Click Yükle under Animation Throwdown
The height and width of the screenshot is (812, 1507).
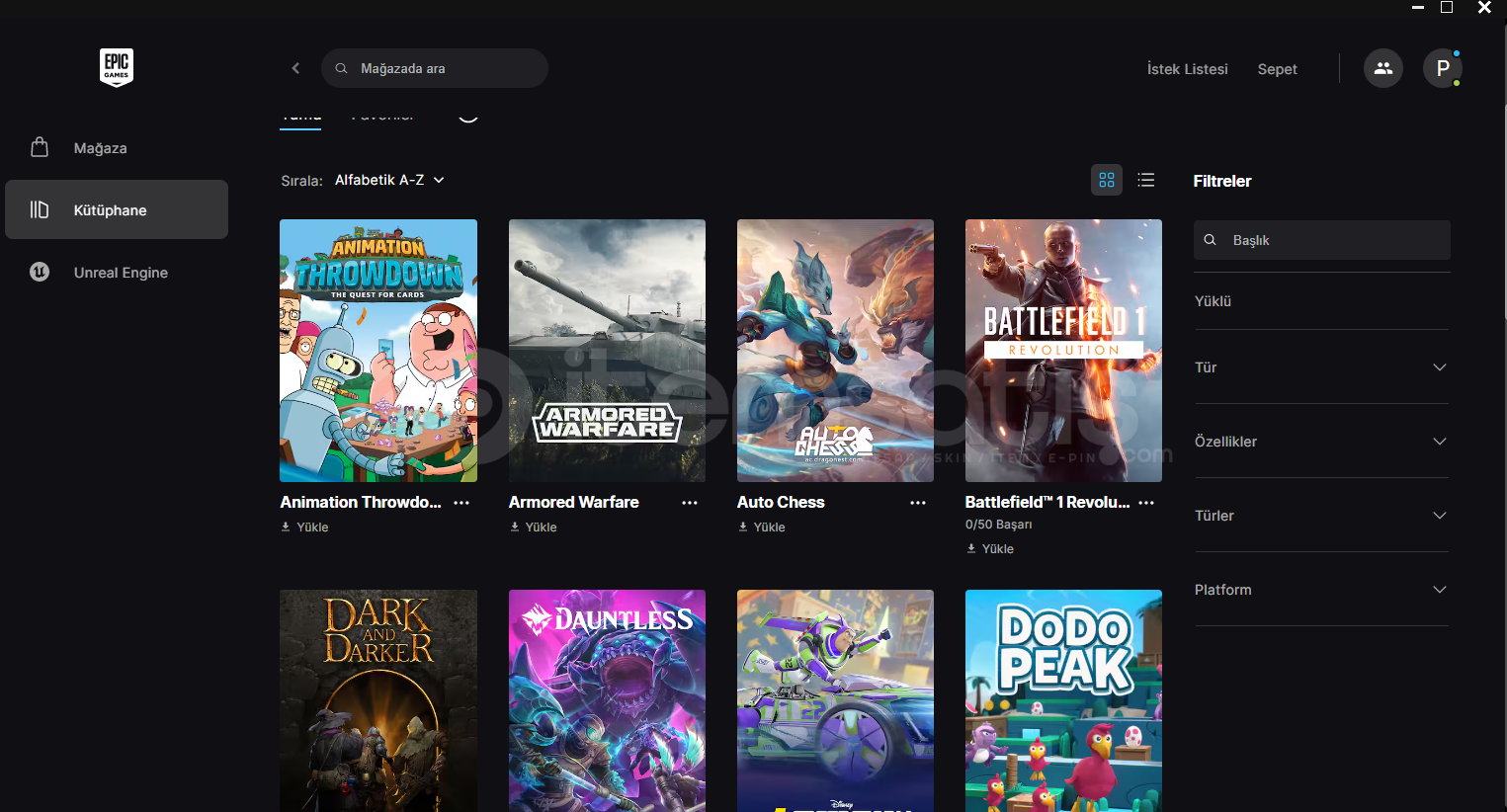[304, 528]
